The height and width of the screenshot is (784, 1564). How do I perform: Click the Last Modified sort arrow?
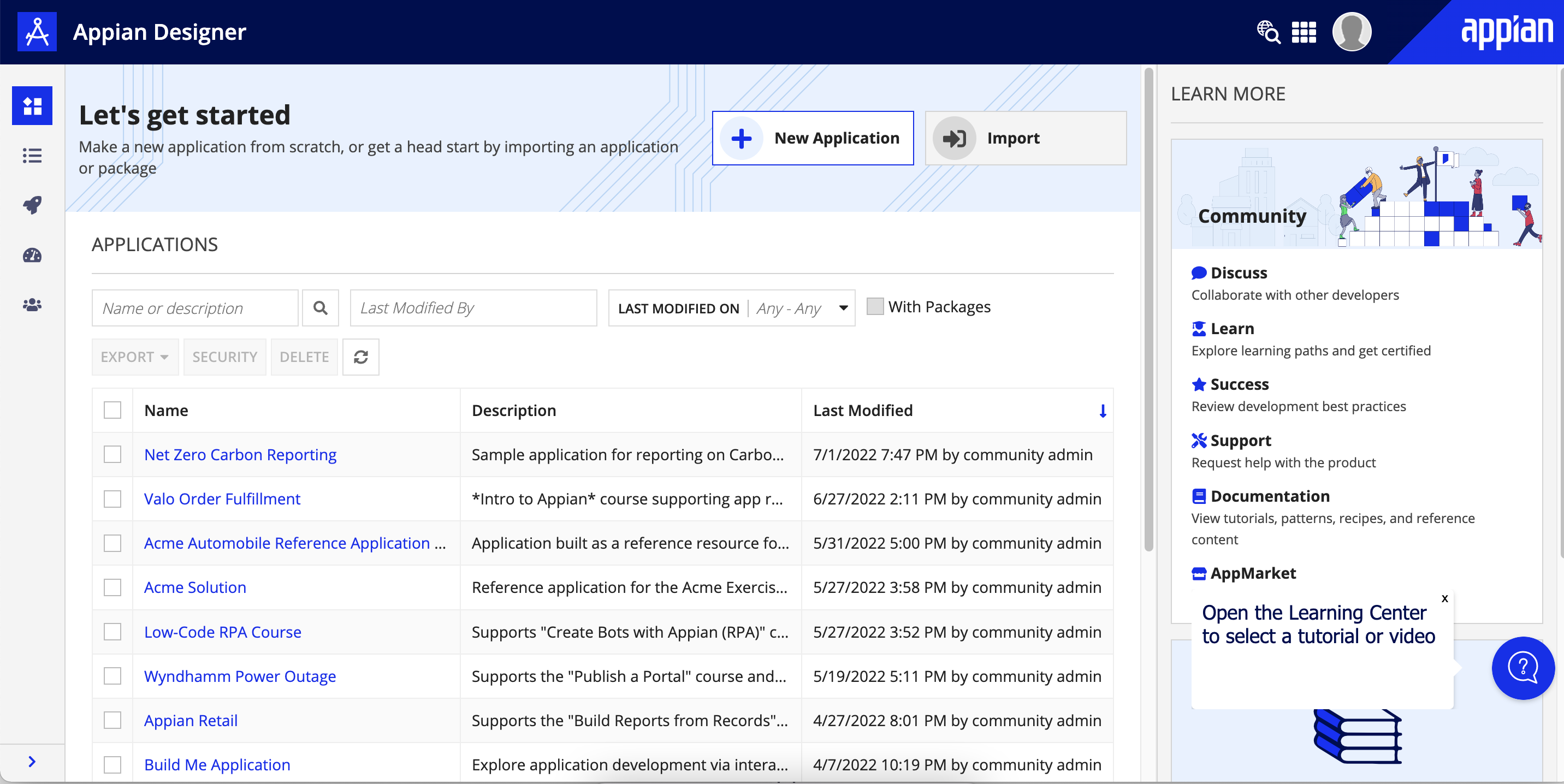point(1103,411)
